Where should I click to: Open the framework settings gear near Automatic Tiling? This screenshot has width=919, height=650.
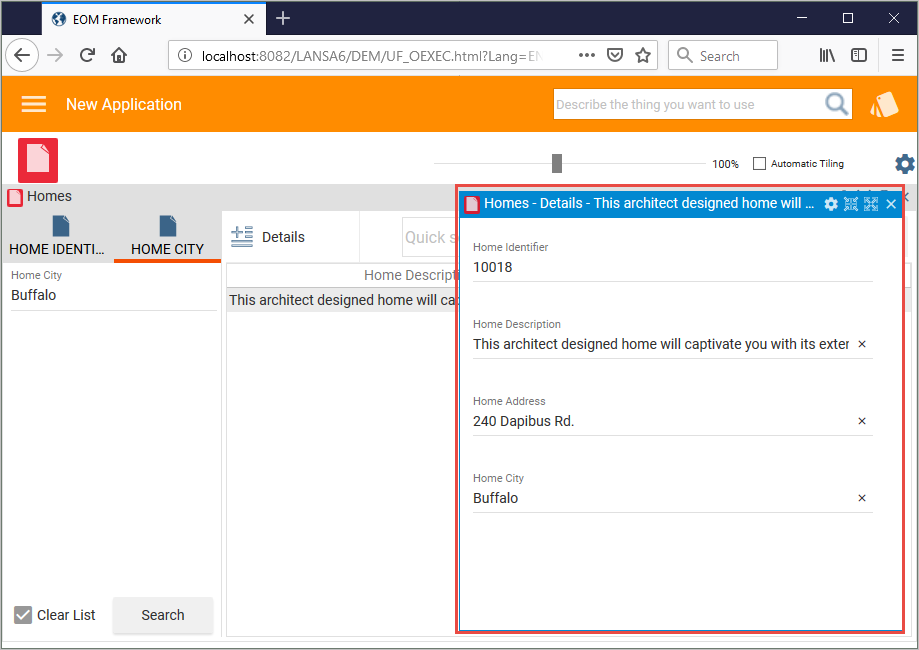(904, 164)
